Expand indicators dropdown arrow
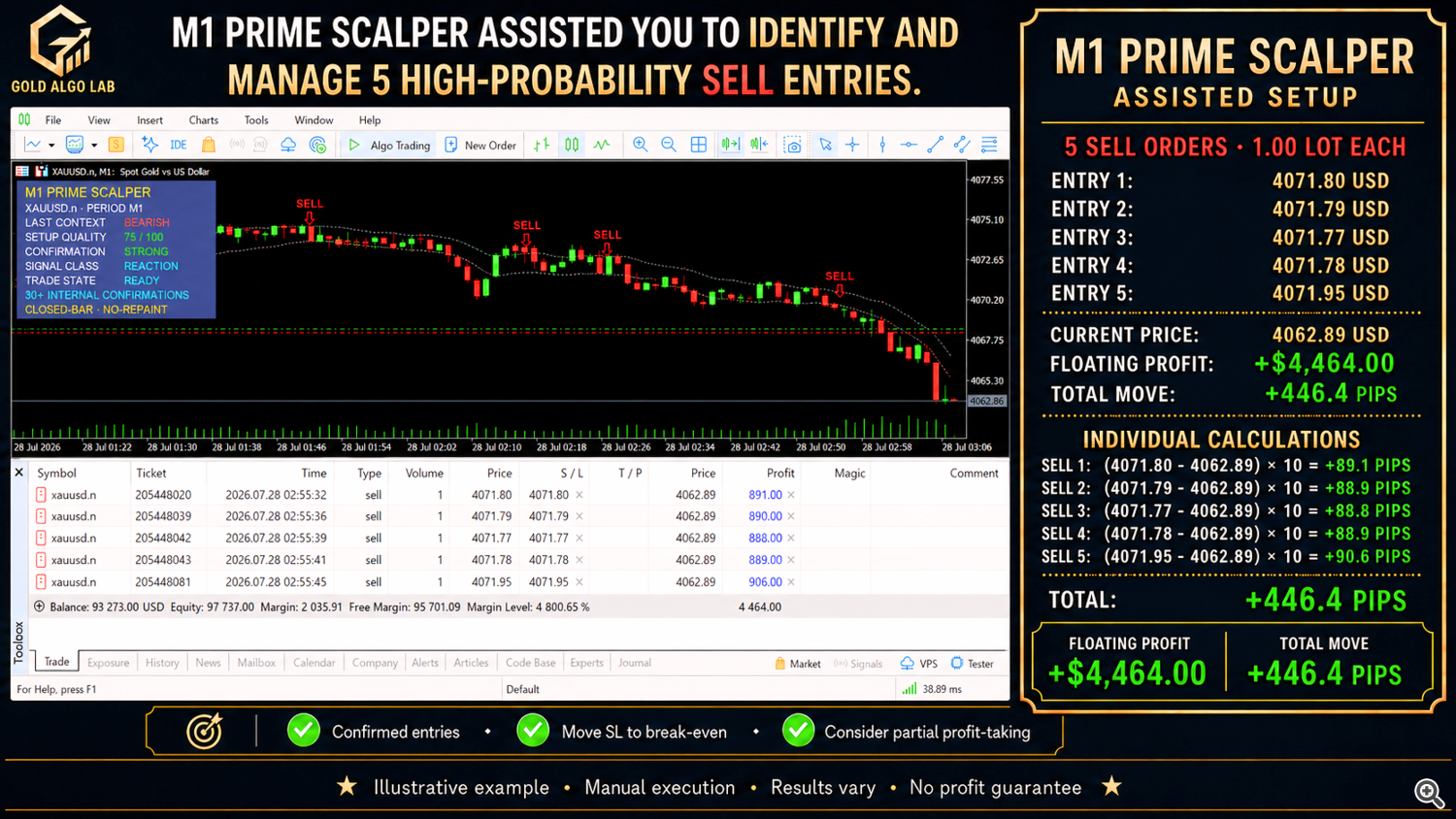Viewport: 1456px width, 819px height. [x=94, y=146]
